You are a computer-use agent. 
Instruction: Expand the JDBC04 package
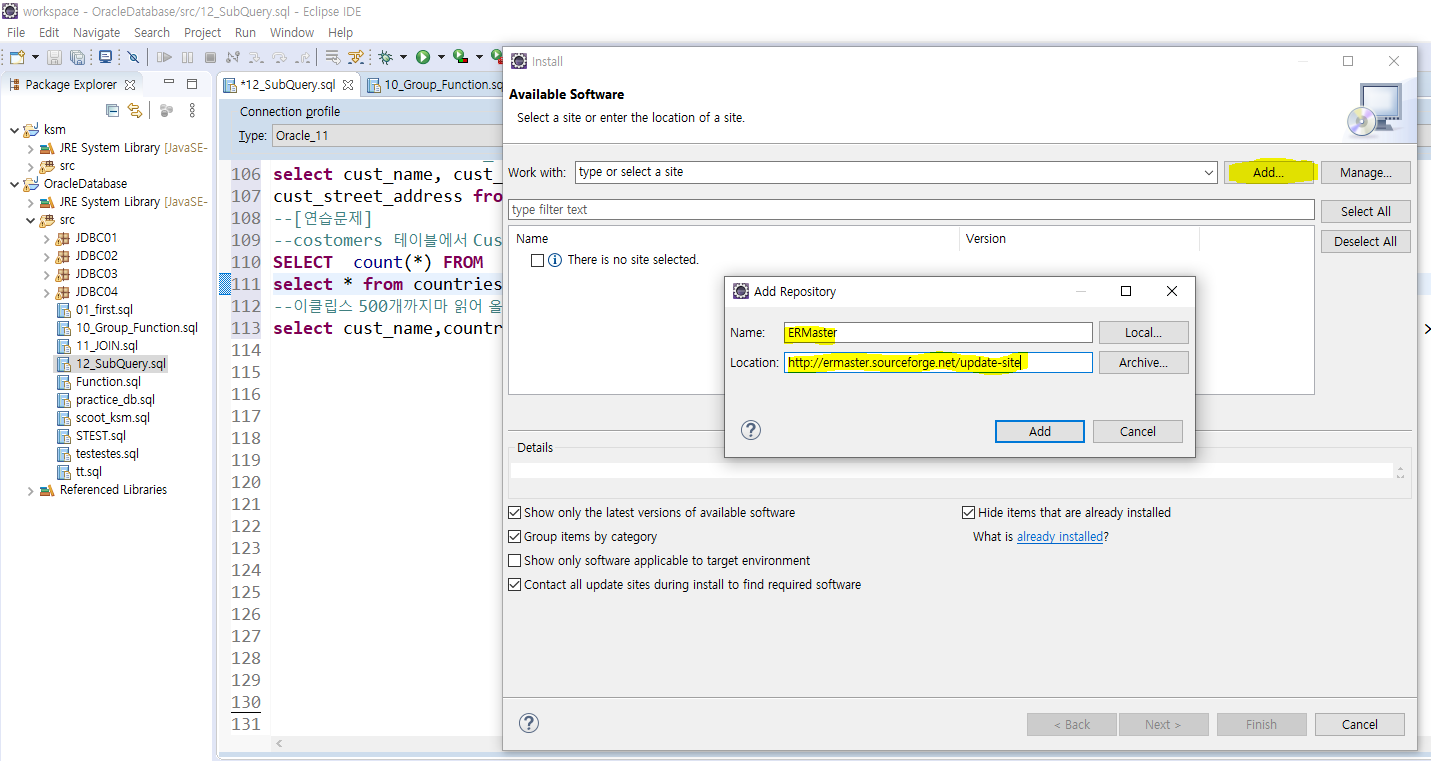tap(46, 292)
